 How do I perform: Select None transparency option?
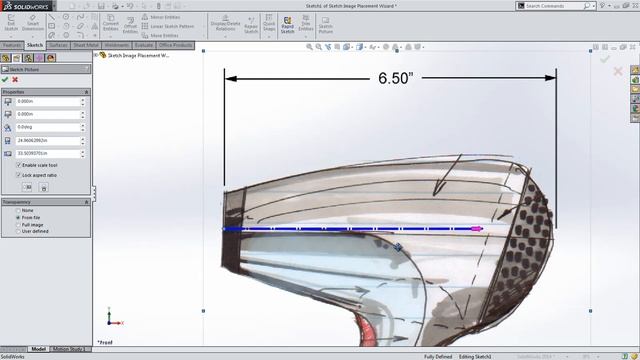tap(18, 211)
